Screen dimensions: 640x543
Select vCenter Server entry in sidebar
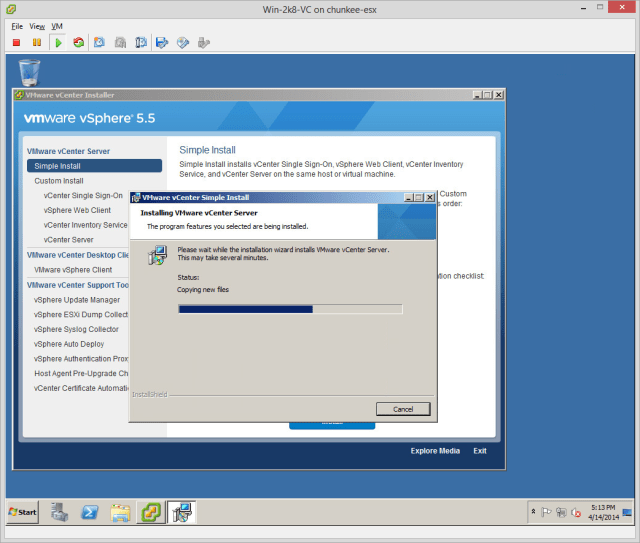click(69, 240)
